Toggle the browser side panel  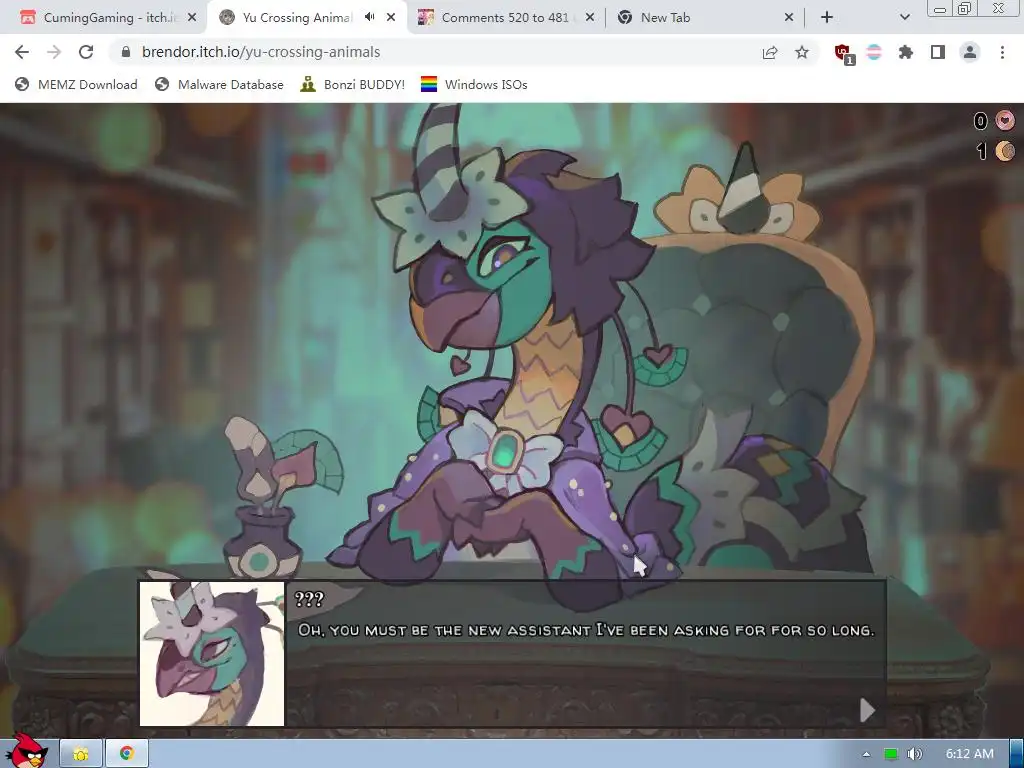pyautogui.click(x=938, y=52)
